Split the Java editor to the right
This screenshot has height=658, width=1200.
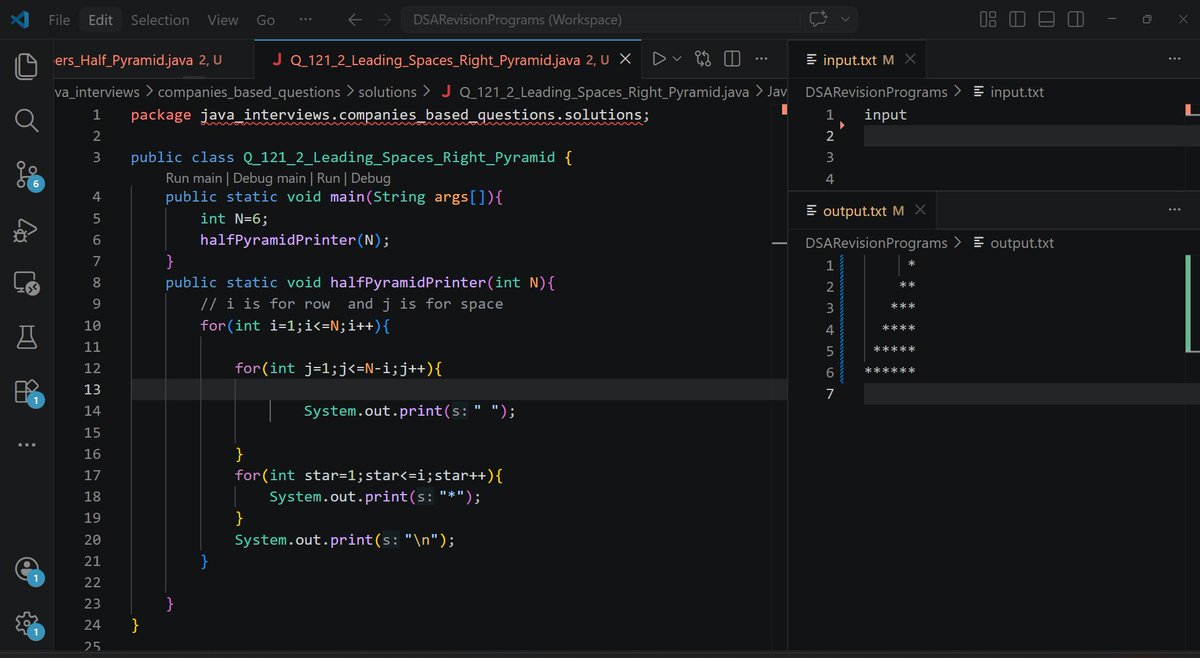(x=732, y=59)
